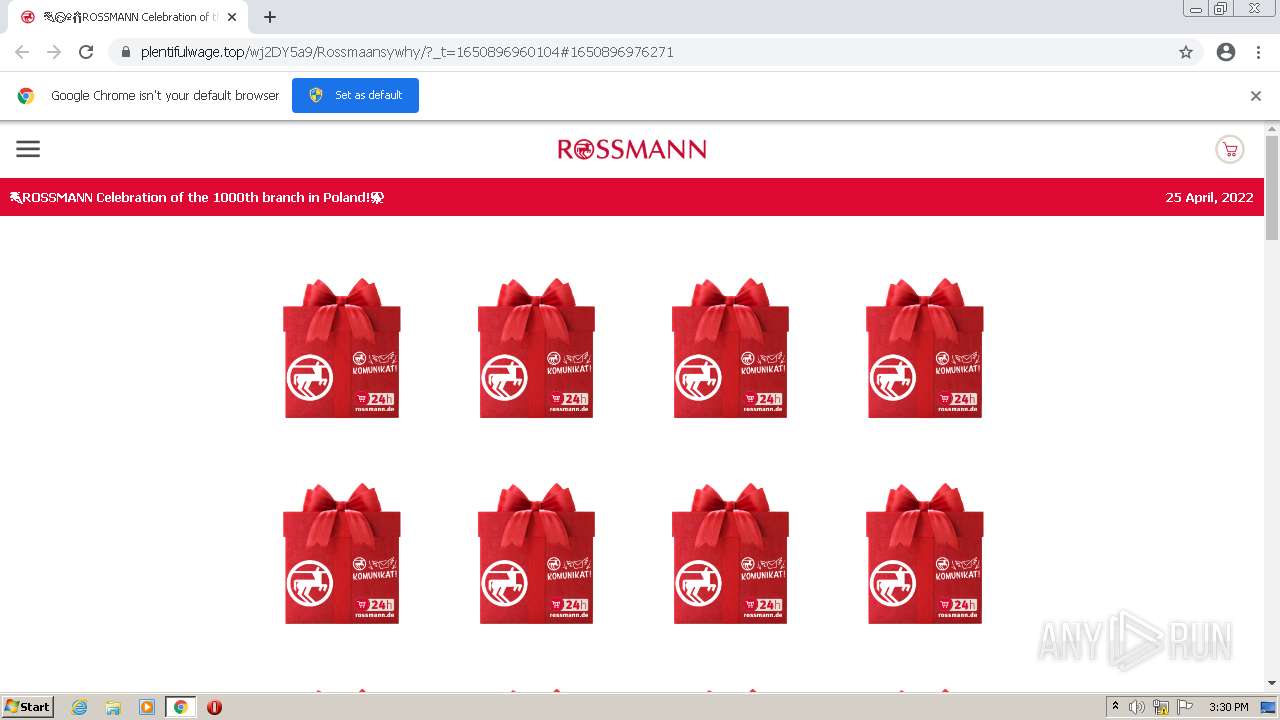Click the page scrollbar thumb
Image resolution: width=1280 pixels, height=720 pixels.
tap(1272, 188)
